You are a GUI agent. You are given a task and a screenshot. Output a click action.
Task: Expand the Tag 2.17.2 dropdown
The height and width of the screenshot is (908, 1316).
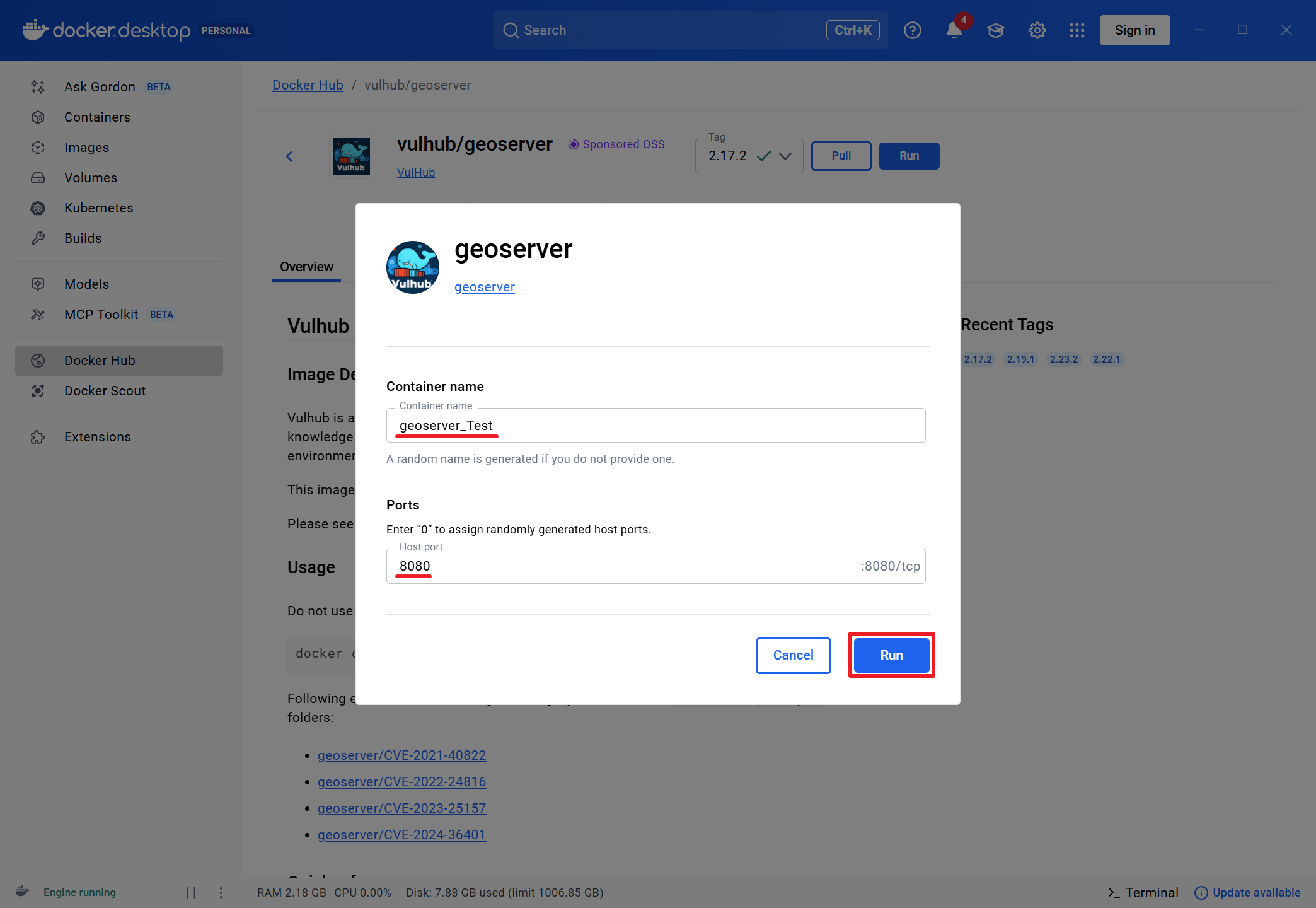(785, 156)
